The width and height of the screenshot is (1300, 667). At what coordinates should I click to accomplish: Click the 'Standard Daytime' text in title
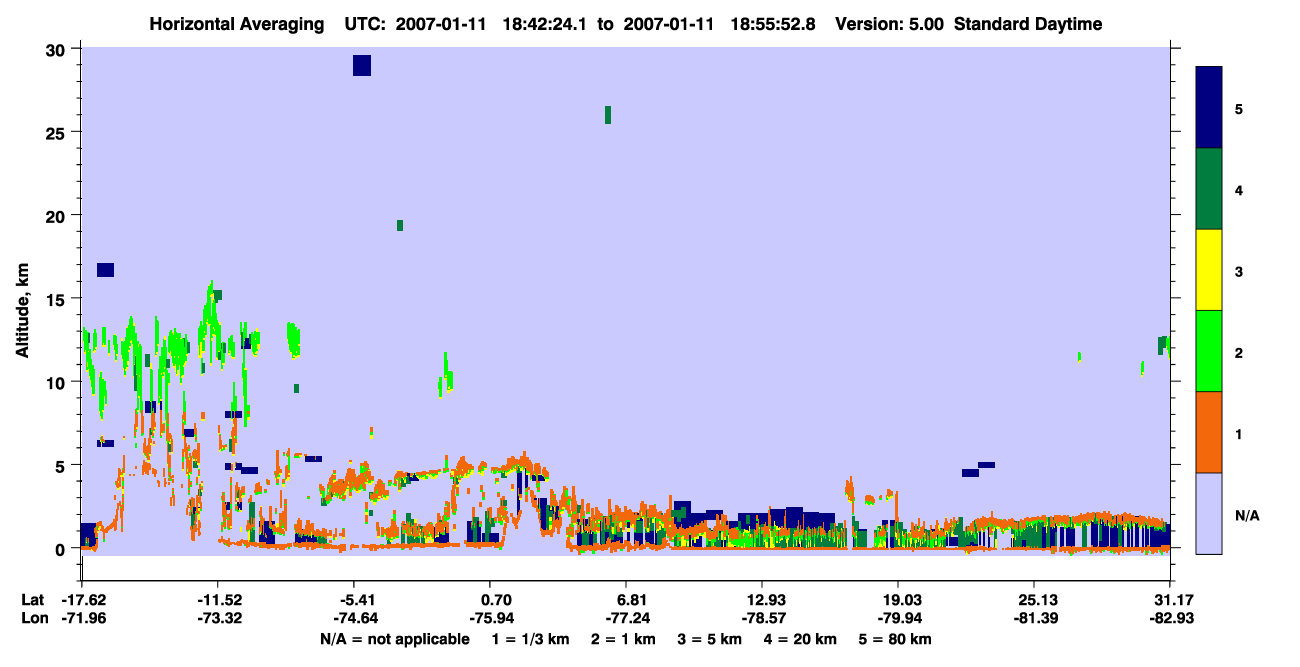[x=1028, y=24]
